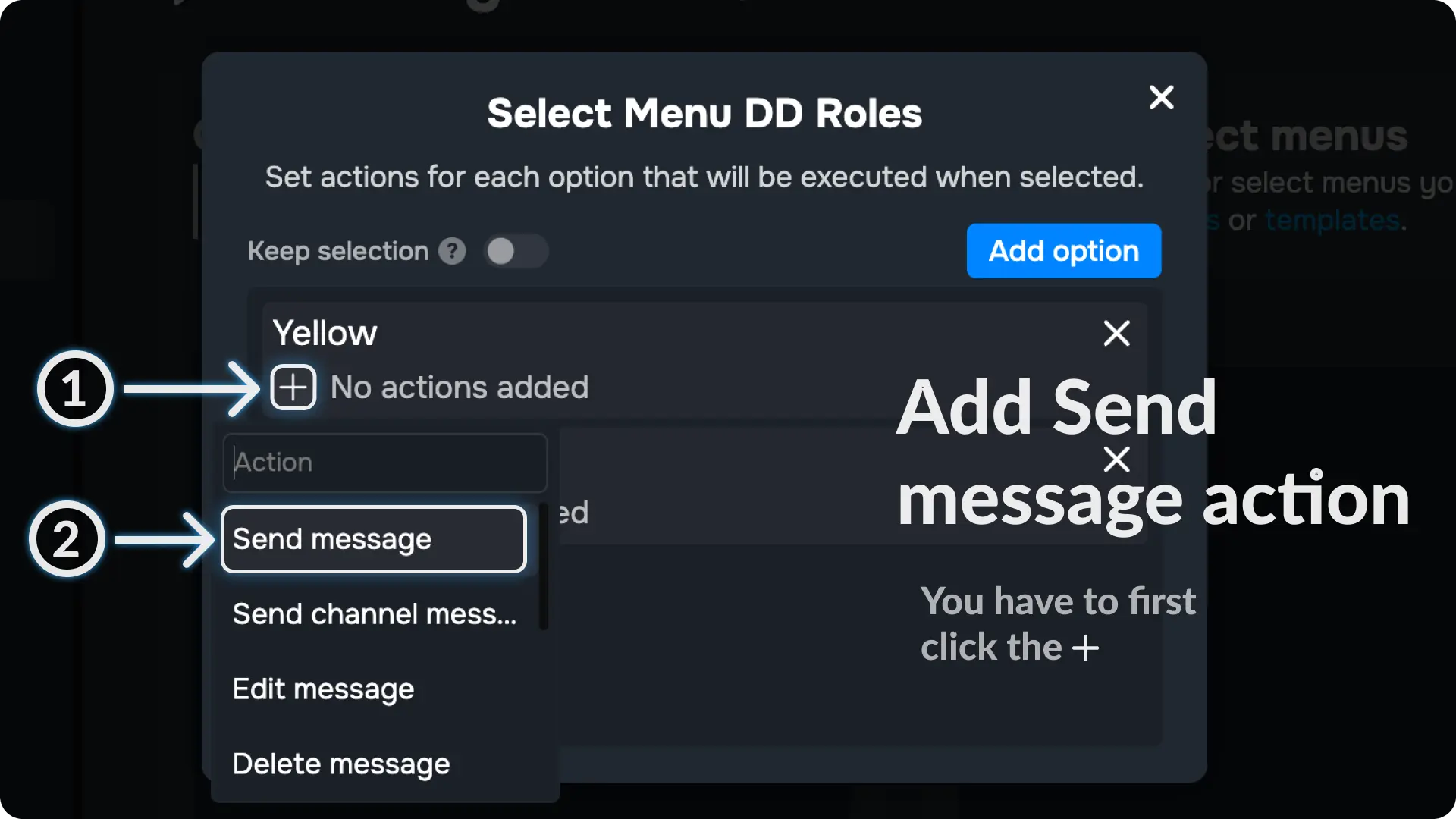
Task: Choose Send message from action list
Action: pos(374,539)
